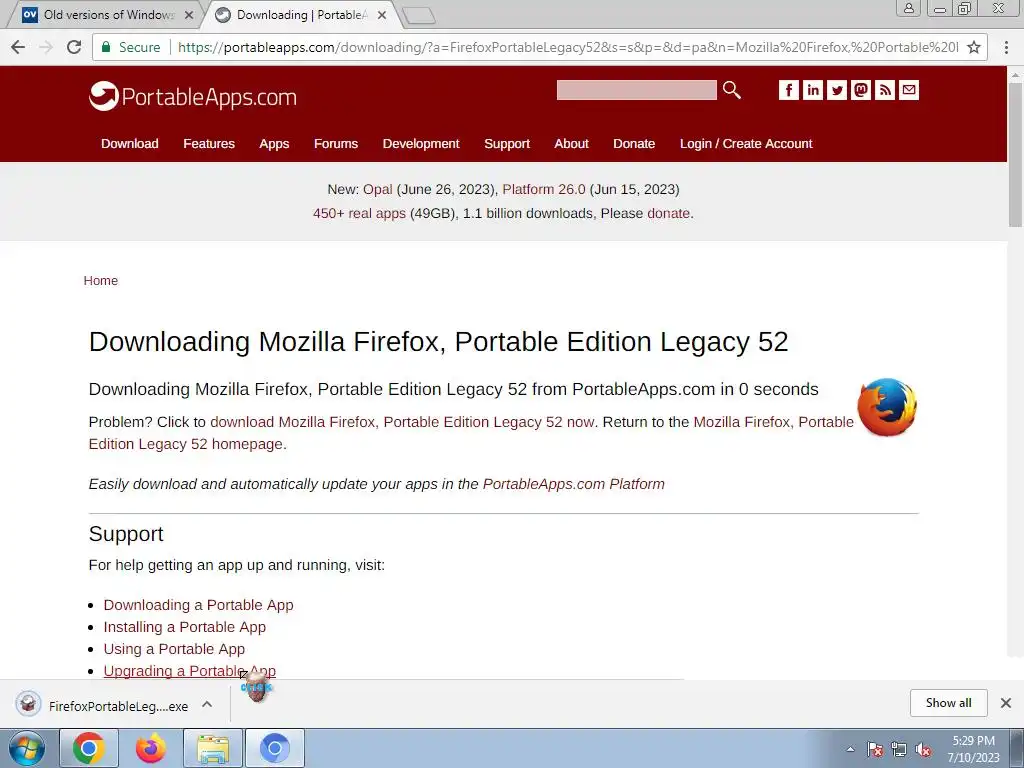Click the site search magnifier icon

click(x=732, y=90)
